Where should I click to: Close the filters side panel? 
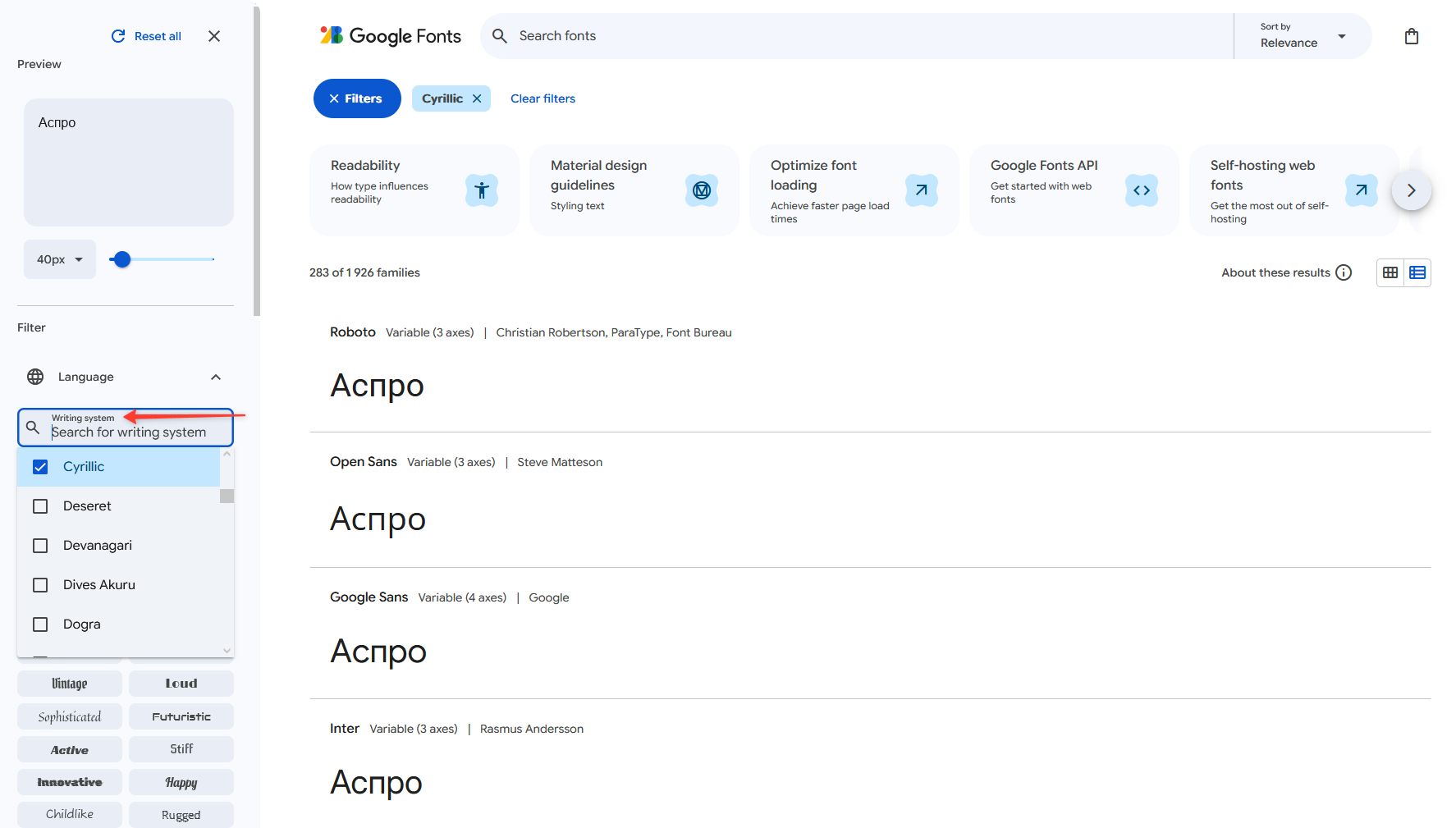(214, 36)
